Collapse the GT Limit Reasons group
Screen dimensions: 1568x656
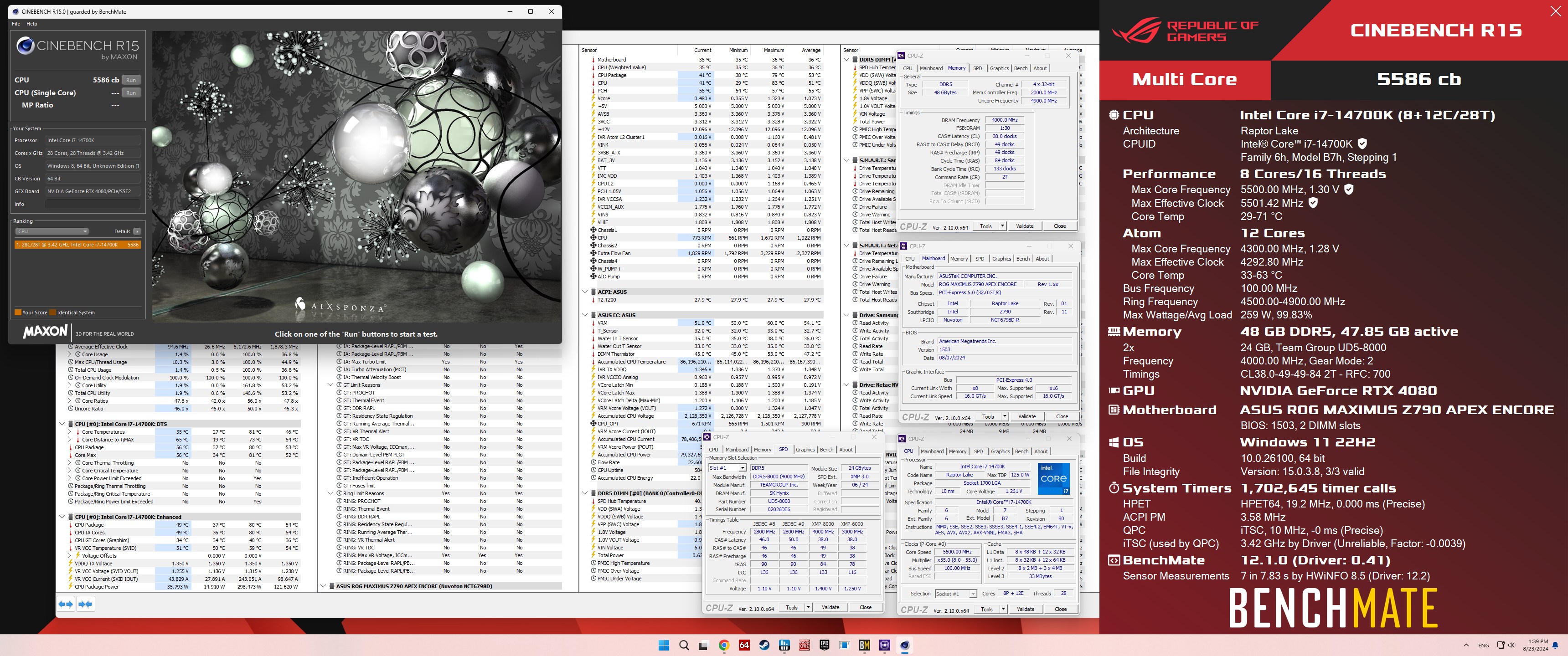pyautogui.click(x=330, y=384)
